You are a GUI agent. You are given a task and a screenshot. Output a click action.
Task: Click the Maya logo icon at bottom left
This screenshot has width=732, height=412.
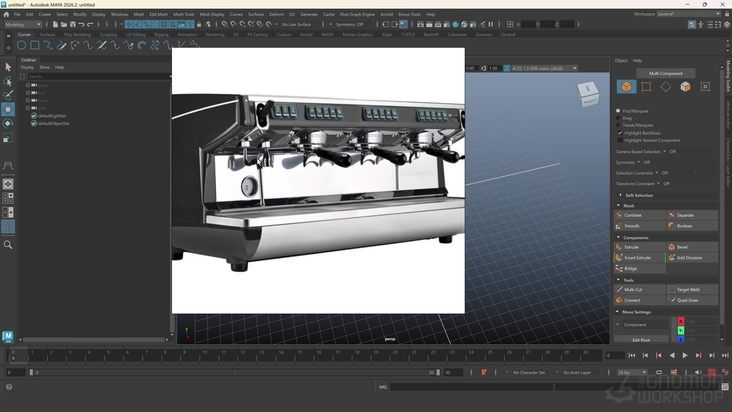coord(8,336)
